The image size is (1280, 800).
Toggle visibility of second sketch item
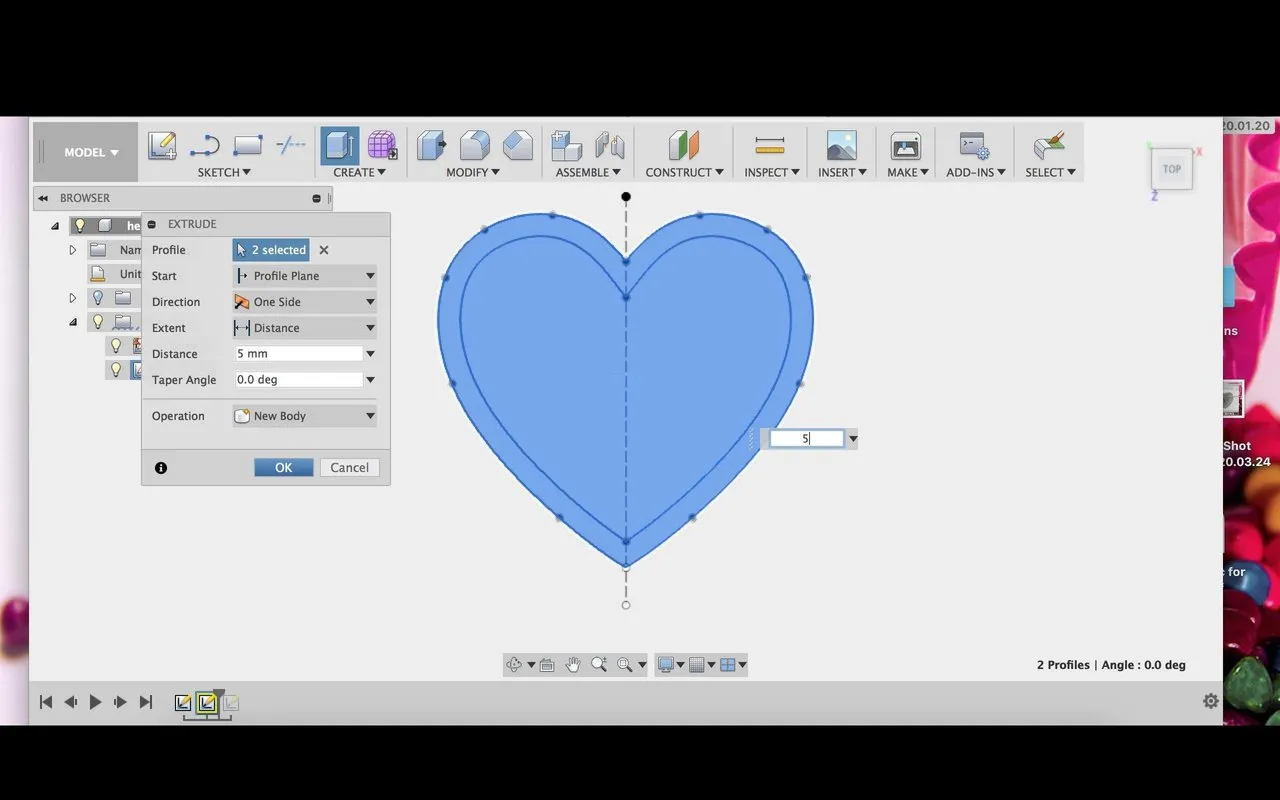(116, 370)
